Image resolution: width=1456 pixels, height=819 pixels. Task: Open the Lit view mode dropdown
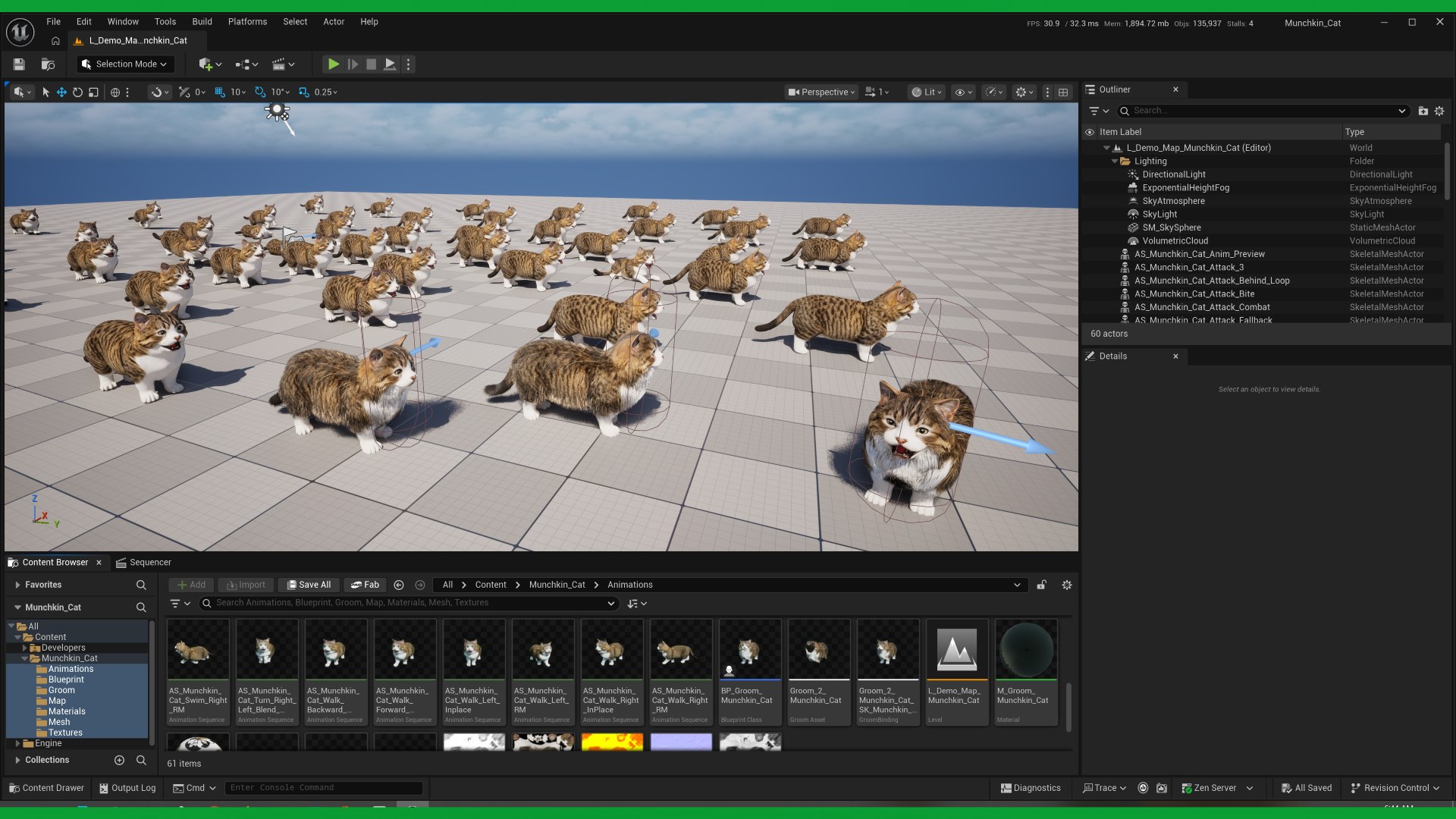coord(927,93)
